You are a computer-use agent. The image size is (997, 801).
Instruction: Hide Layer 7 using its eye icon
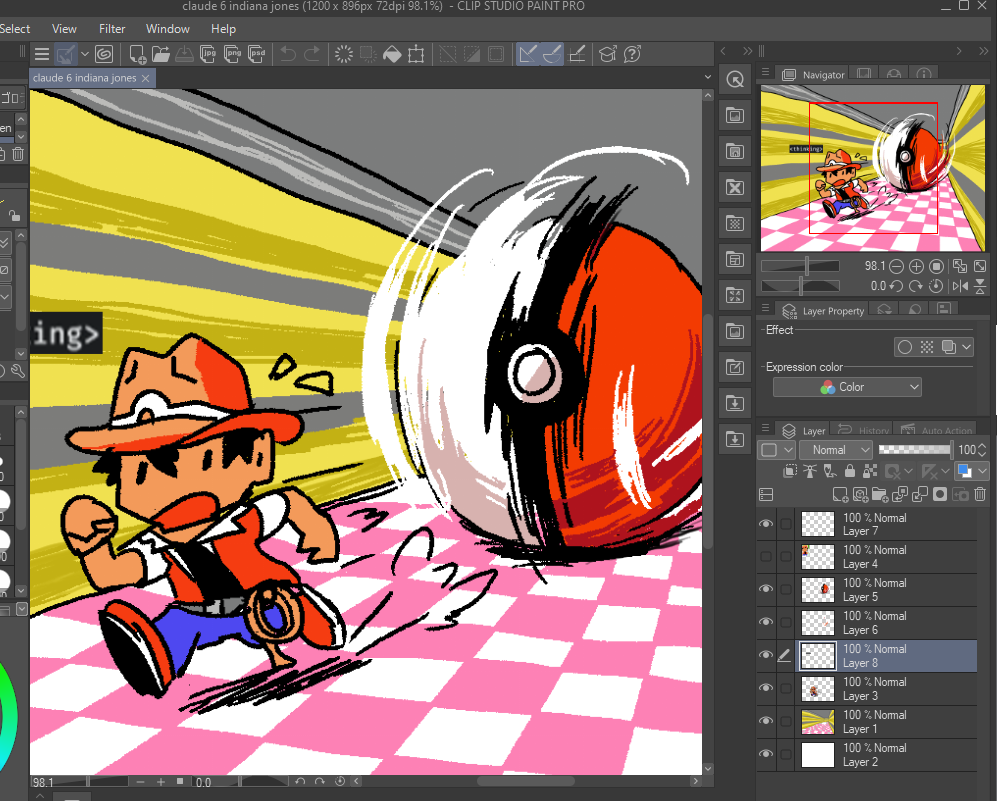coord(766,525)
